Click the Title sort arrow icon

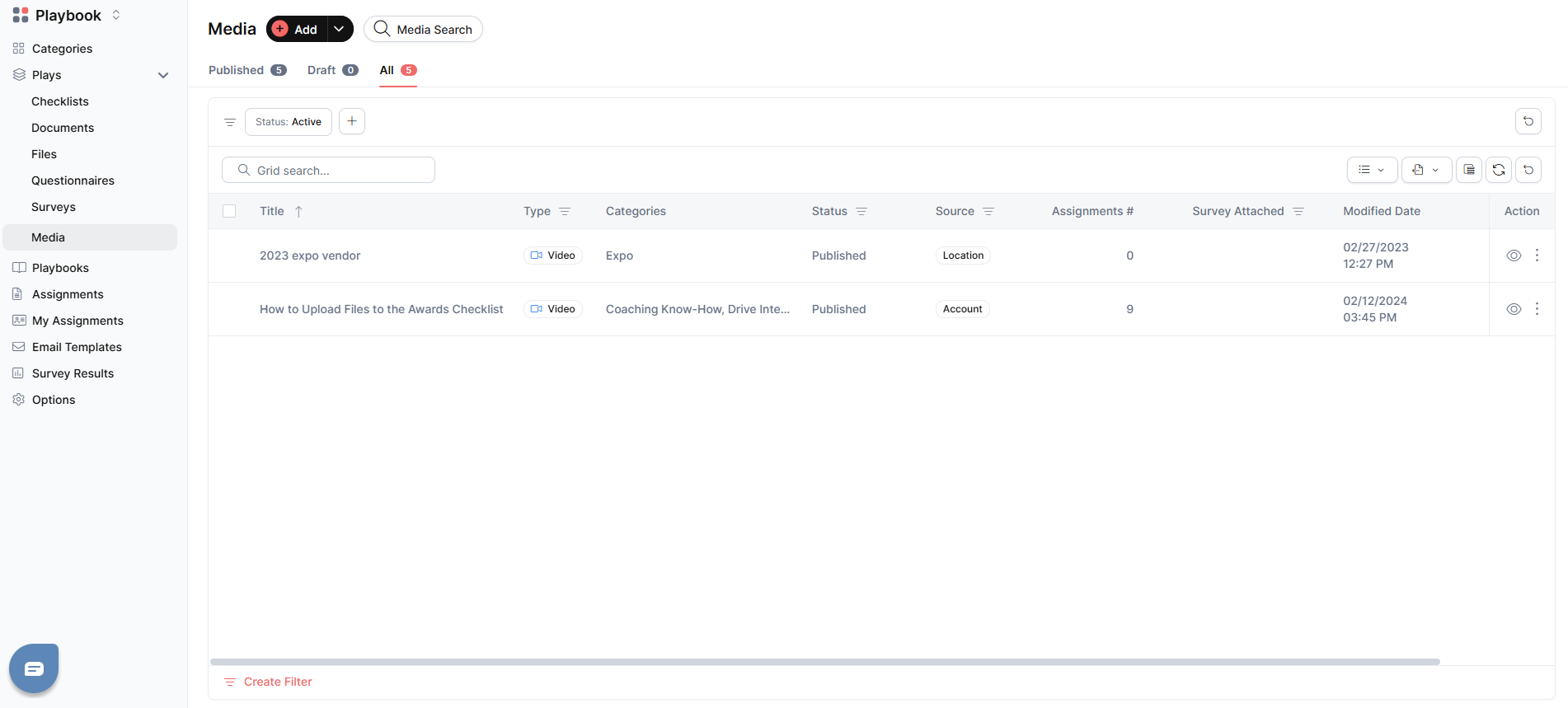(x=298, y=212)
